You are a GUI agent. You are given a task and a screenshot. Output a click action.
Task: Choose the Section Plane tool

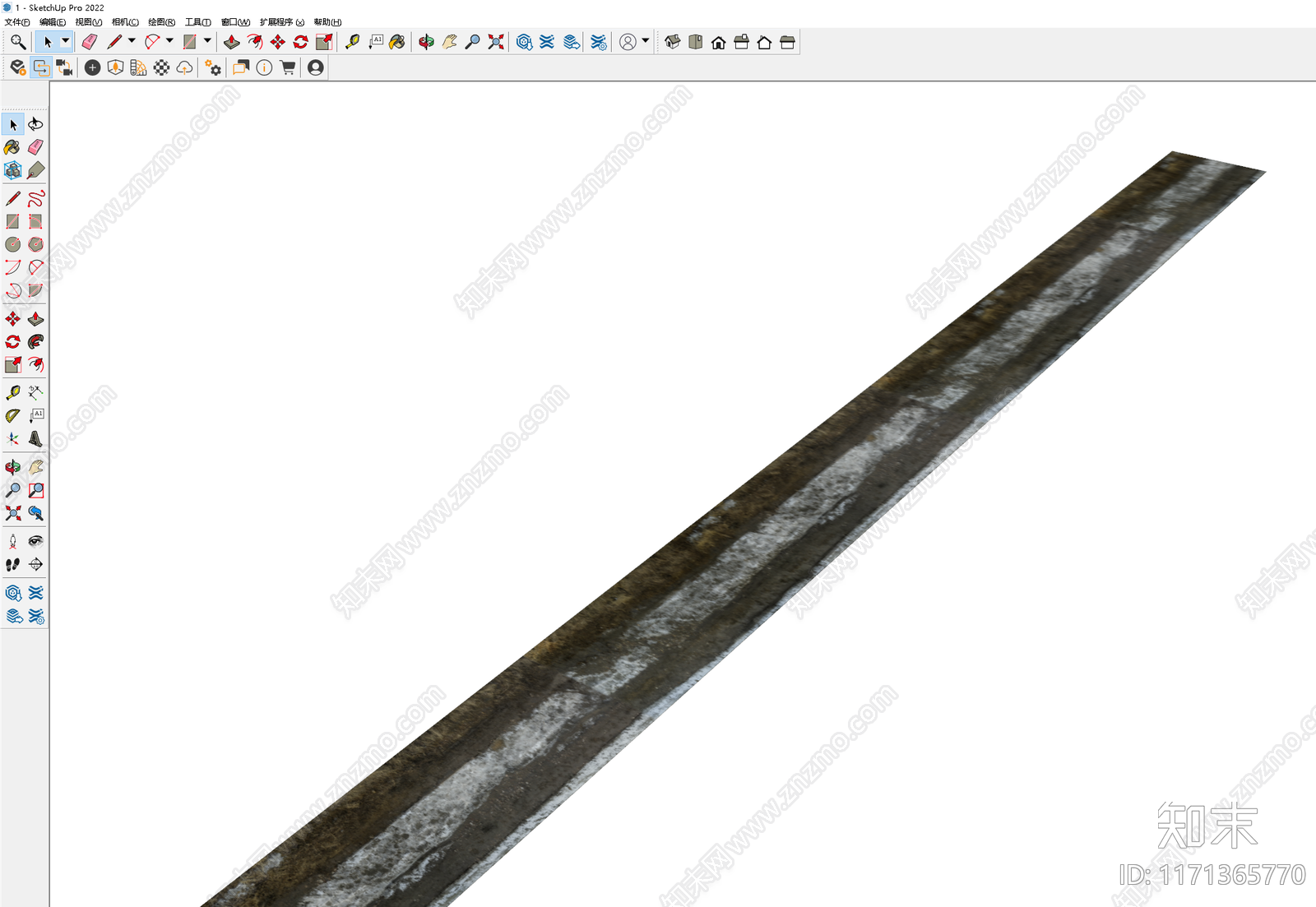click(x=35, y=564)
